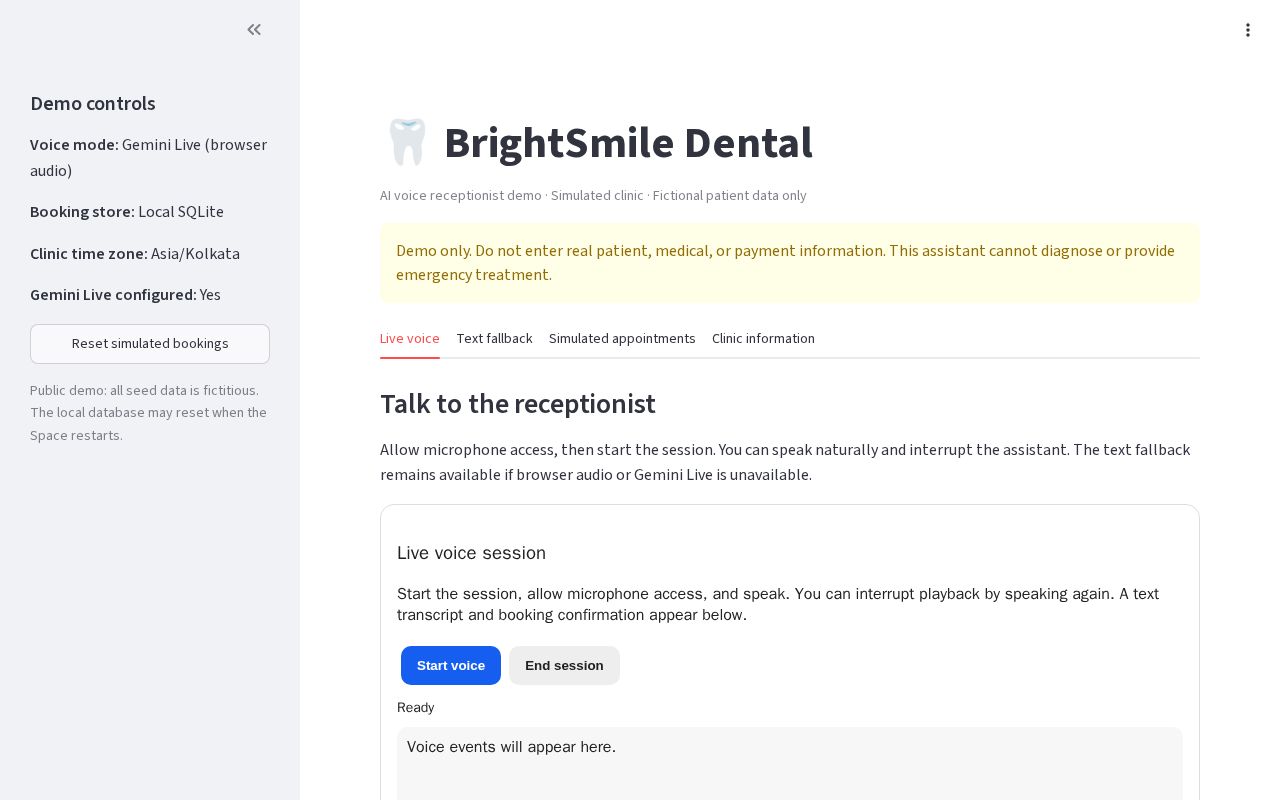Viewport: 1280px width, 800px height.
Task: Click Gemini Live configured: Yes text
Action: click(x=125, y=295)
